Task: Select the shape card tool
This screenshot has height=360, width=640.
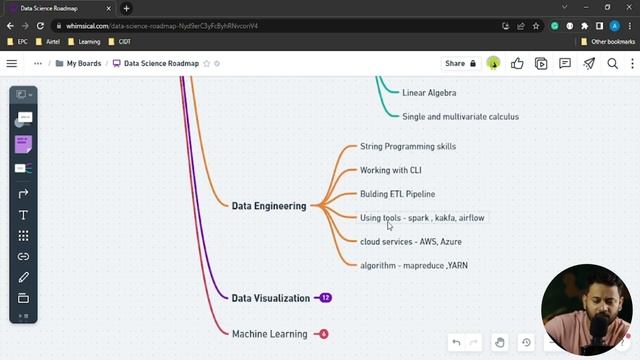Action: coord(24,119)
